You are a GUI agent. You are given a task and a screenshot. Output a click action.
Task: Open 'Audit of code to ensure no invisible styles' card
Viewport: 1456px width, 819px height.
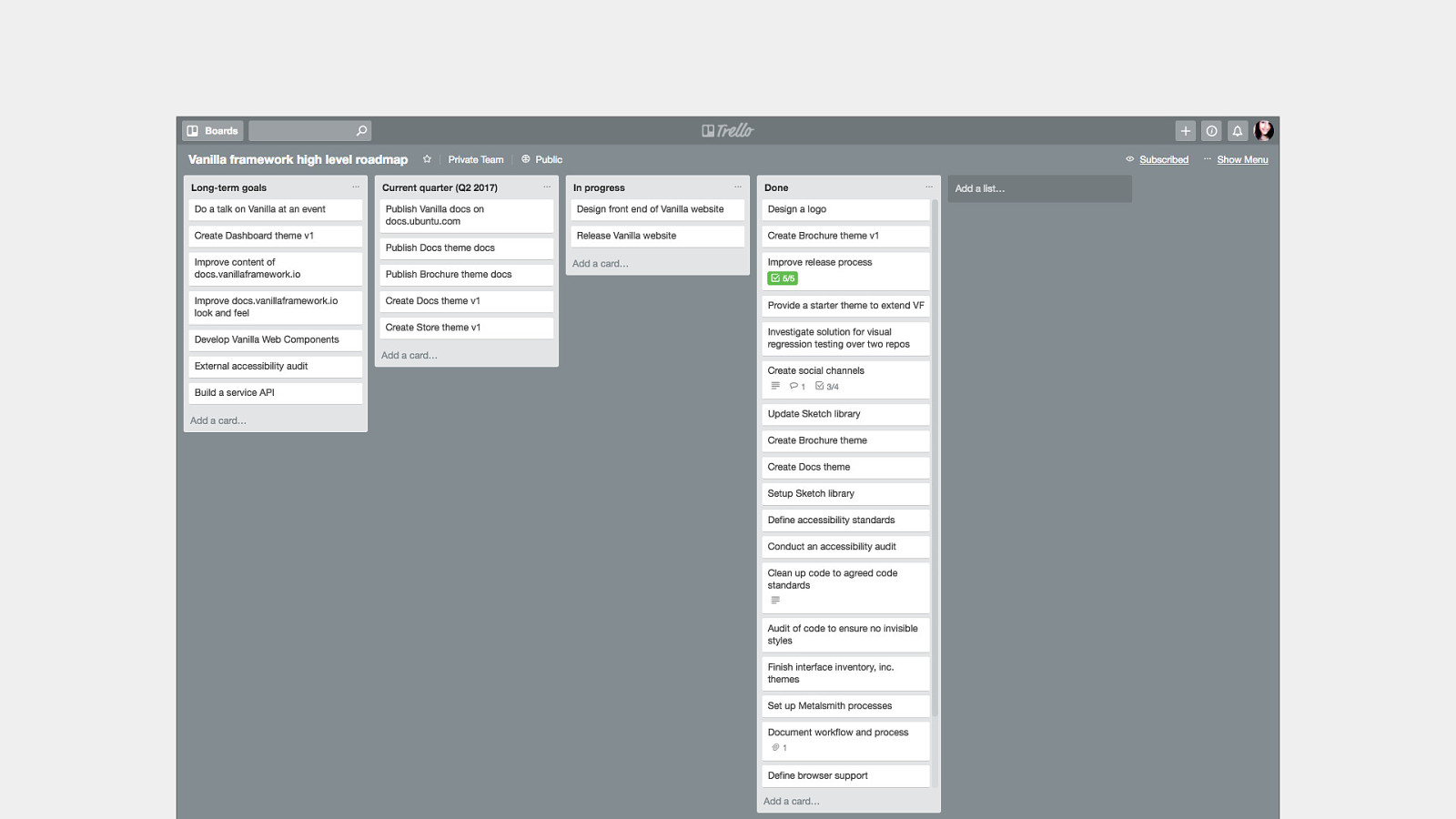pyautogui.click(x=845, y=635)
